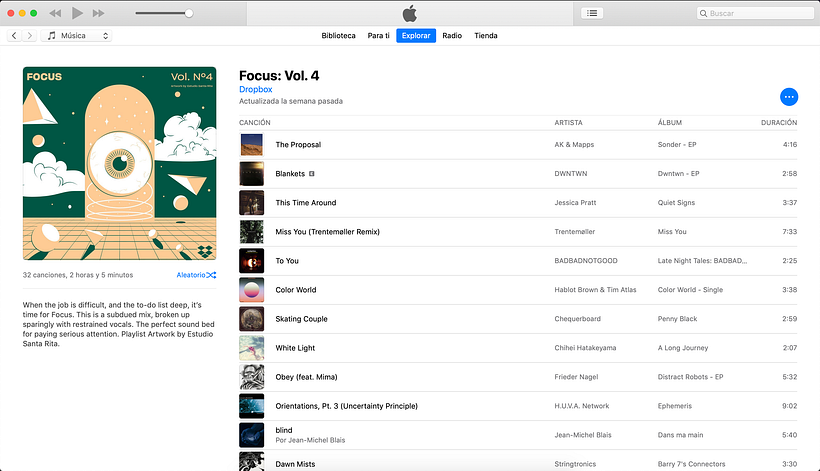Click the Blankets album thumbnail

[x=252, y=174]
